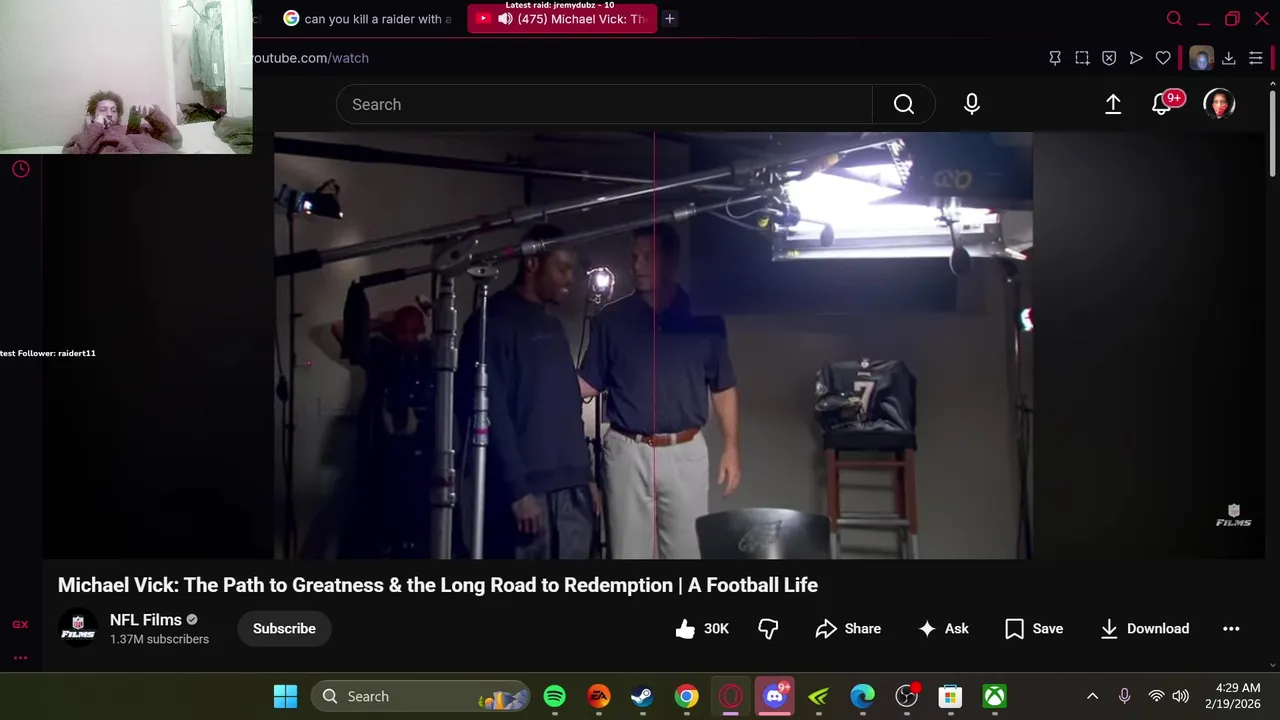The width and height of the screenshot is (1280, 720).
Task: Open EA app from taskbar
Action: [x=599, y=696]
